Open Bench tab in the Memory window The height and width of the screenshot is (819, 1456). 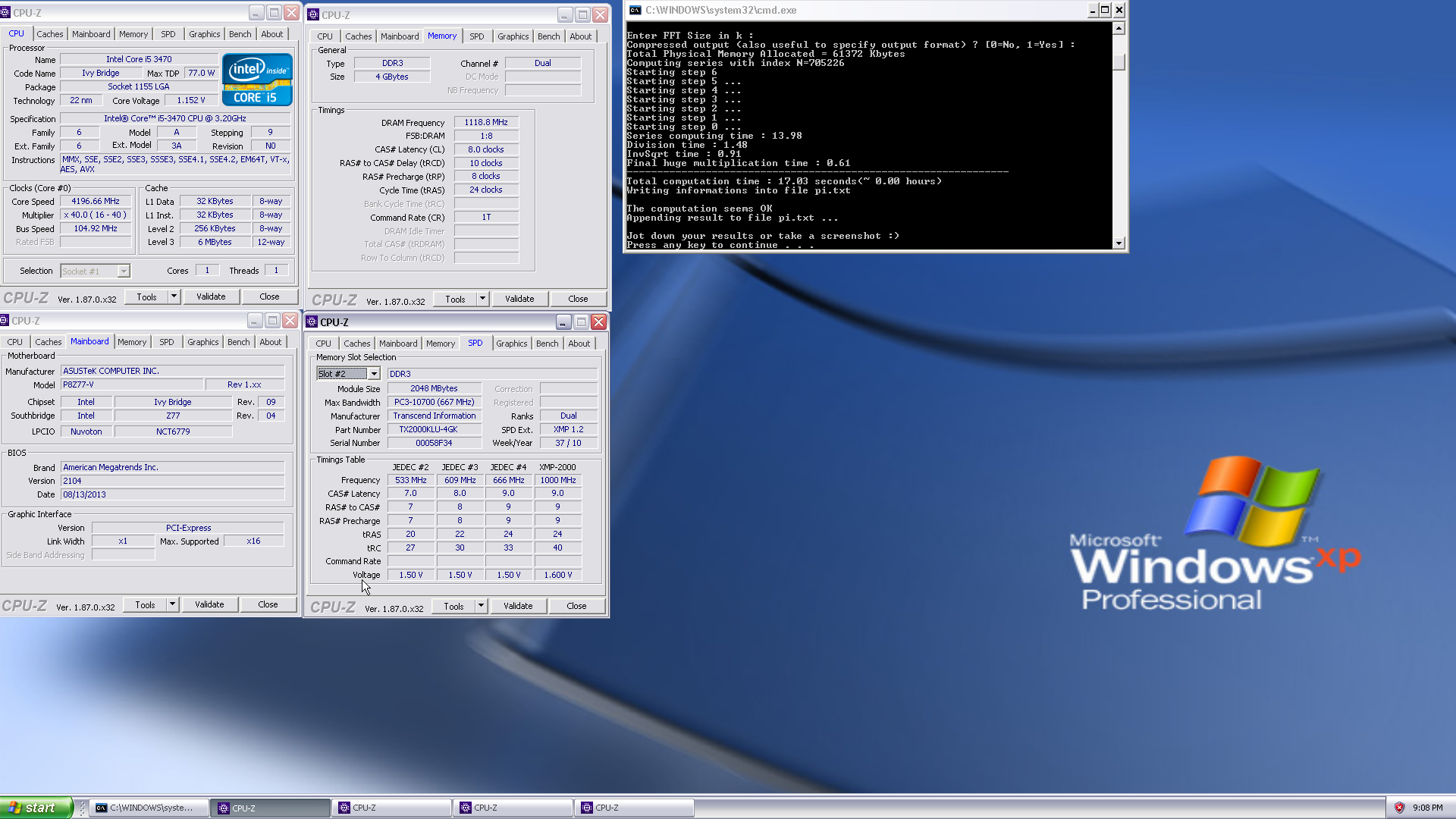point(549,36)
